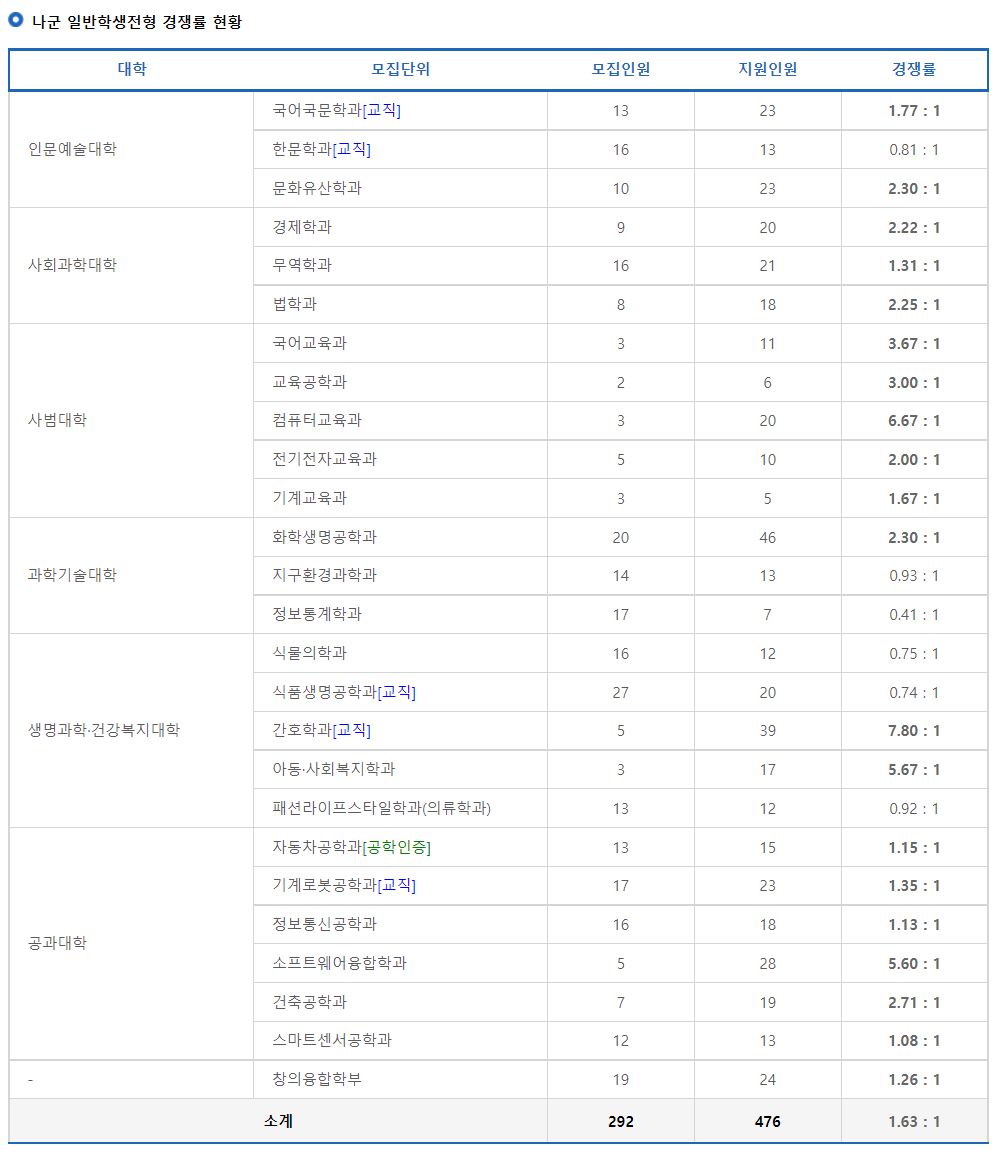998x1155 pixels.
Task: Select the 간호학과 competition rate 7.80 : 1
Action: (x=913, y=730)
